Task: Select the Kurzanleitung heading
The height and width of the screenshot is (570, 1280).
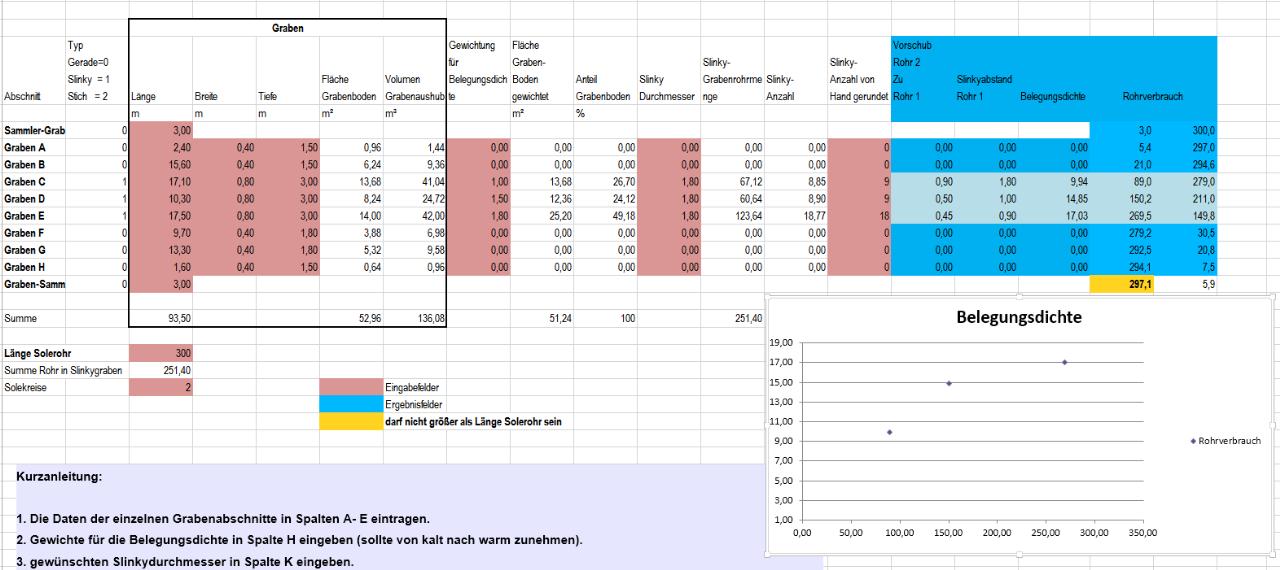Action: point(59,478)
